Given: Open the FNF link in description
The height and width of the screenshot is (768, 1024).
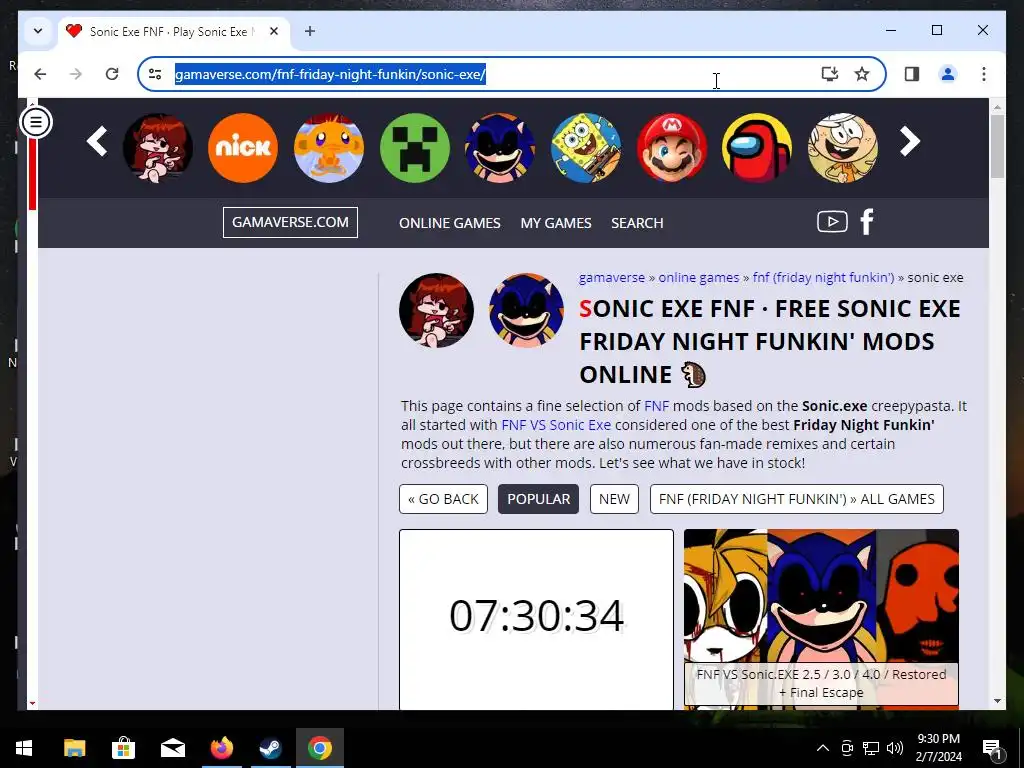Looking at the screenshot, I should click(656, 406).
